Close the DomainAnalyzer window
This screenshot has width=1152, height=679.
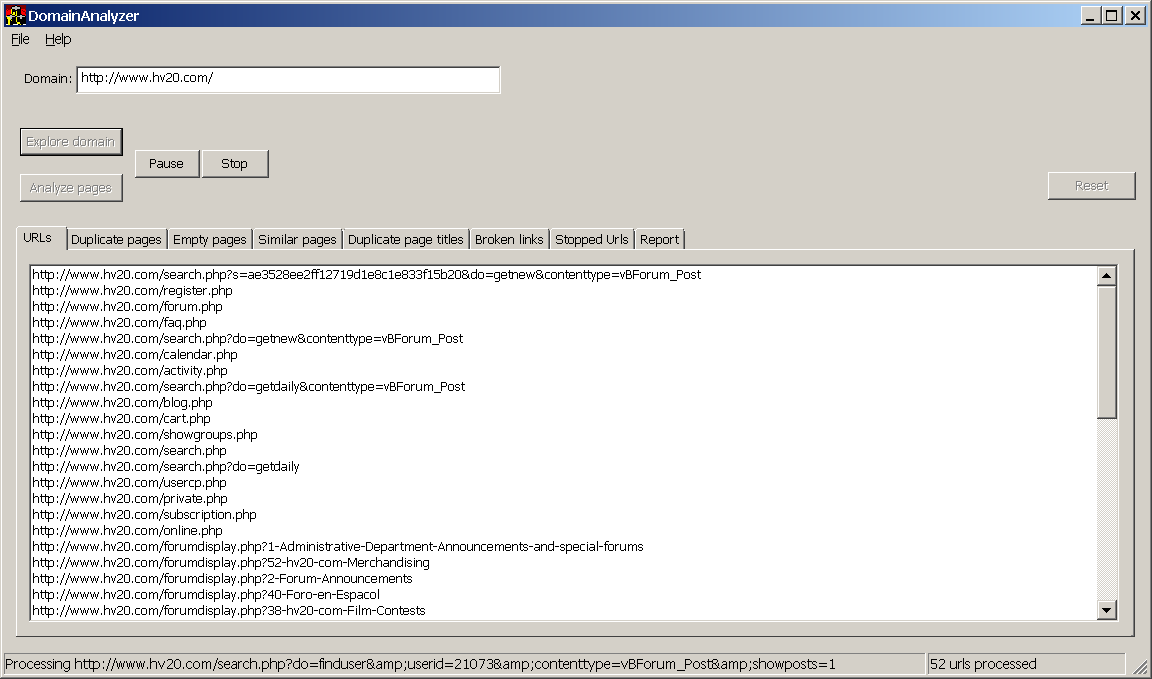pos(1135,15)
